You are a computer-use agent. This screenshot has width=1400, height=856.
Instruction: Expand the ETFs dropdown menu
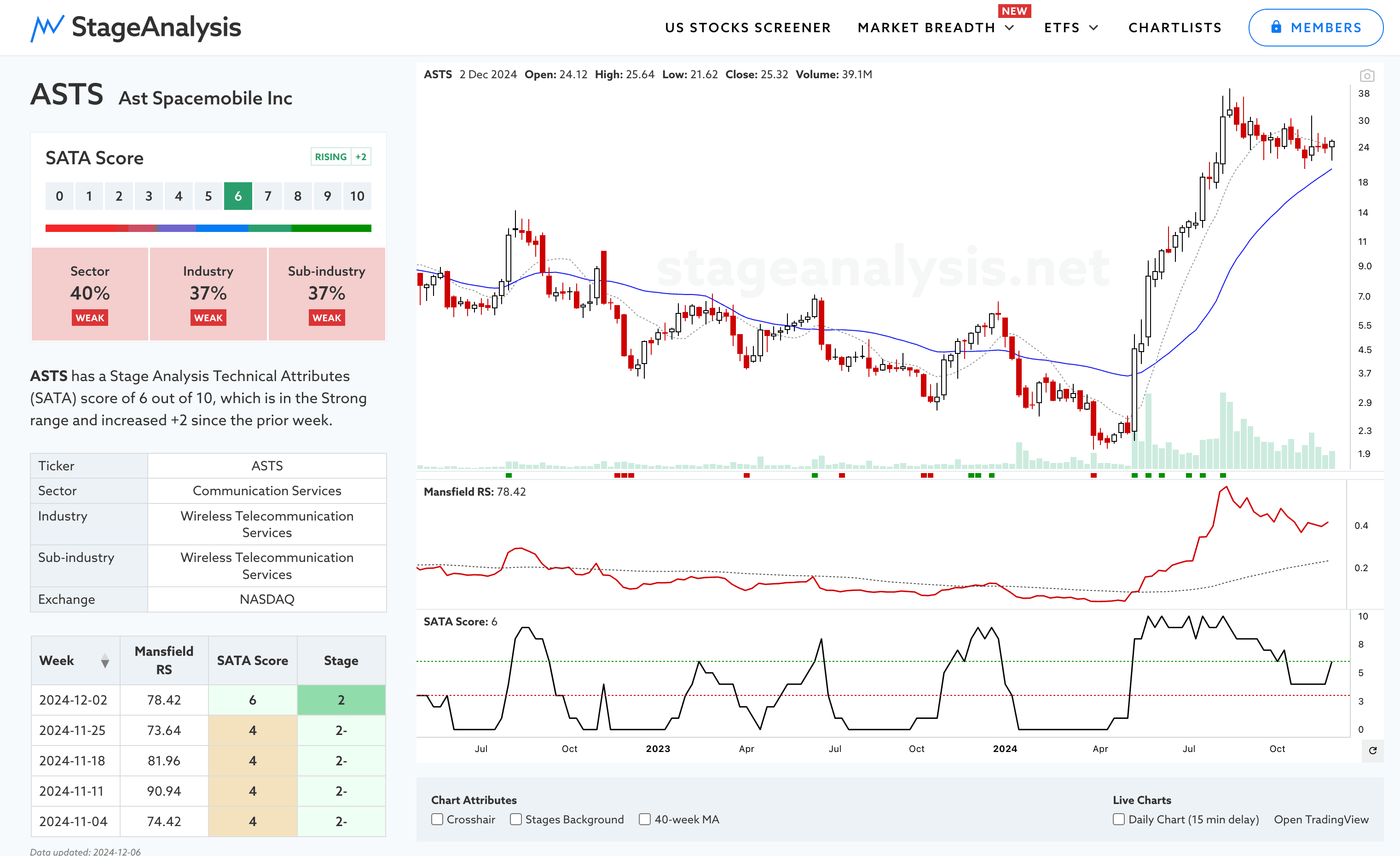point(1071,27)
